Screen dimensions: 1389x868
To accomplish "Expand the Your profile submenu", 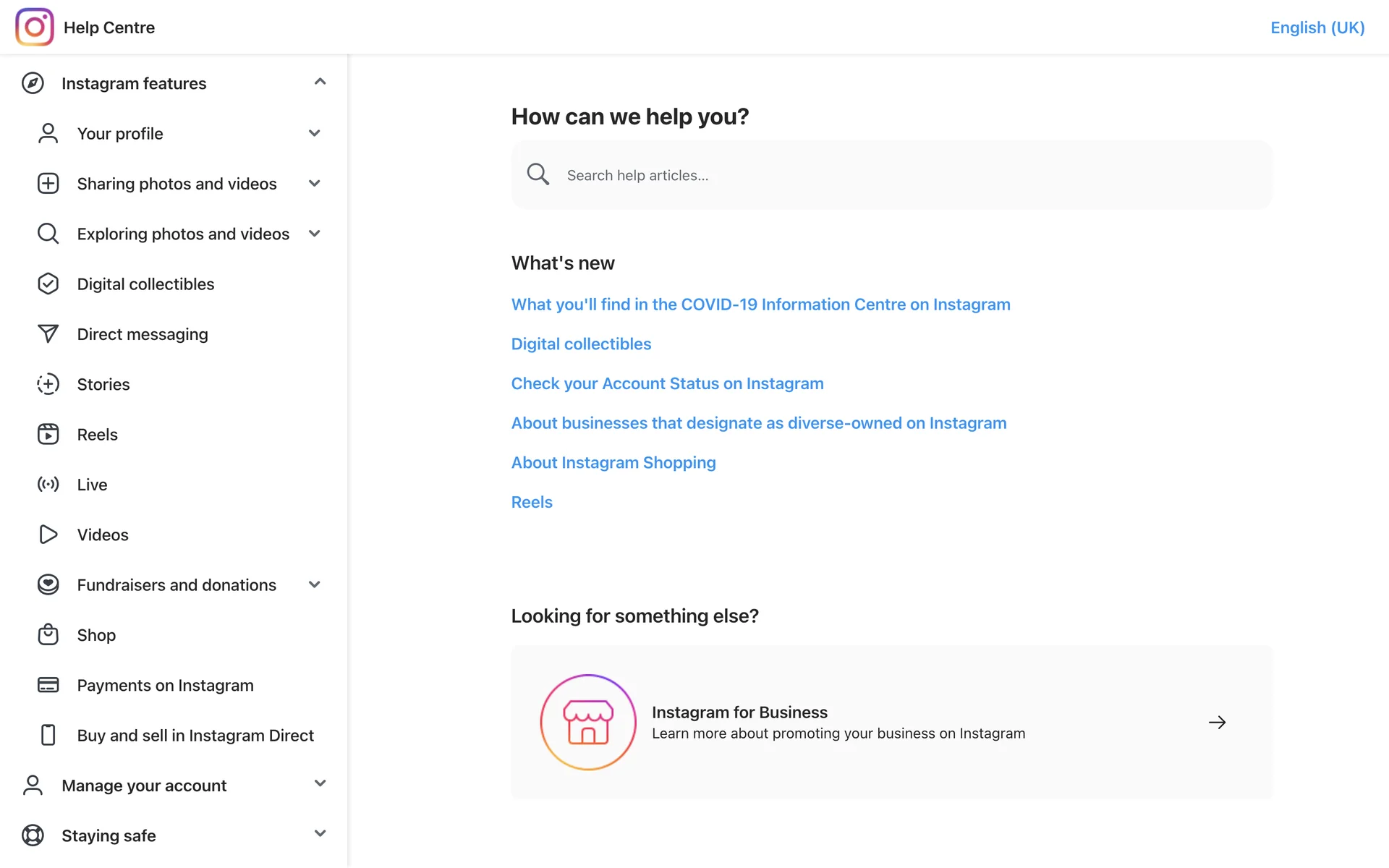I will click(x=314, y=133).
